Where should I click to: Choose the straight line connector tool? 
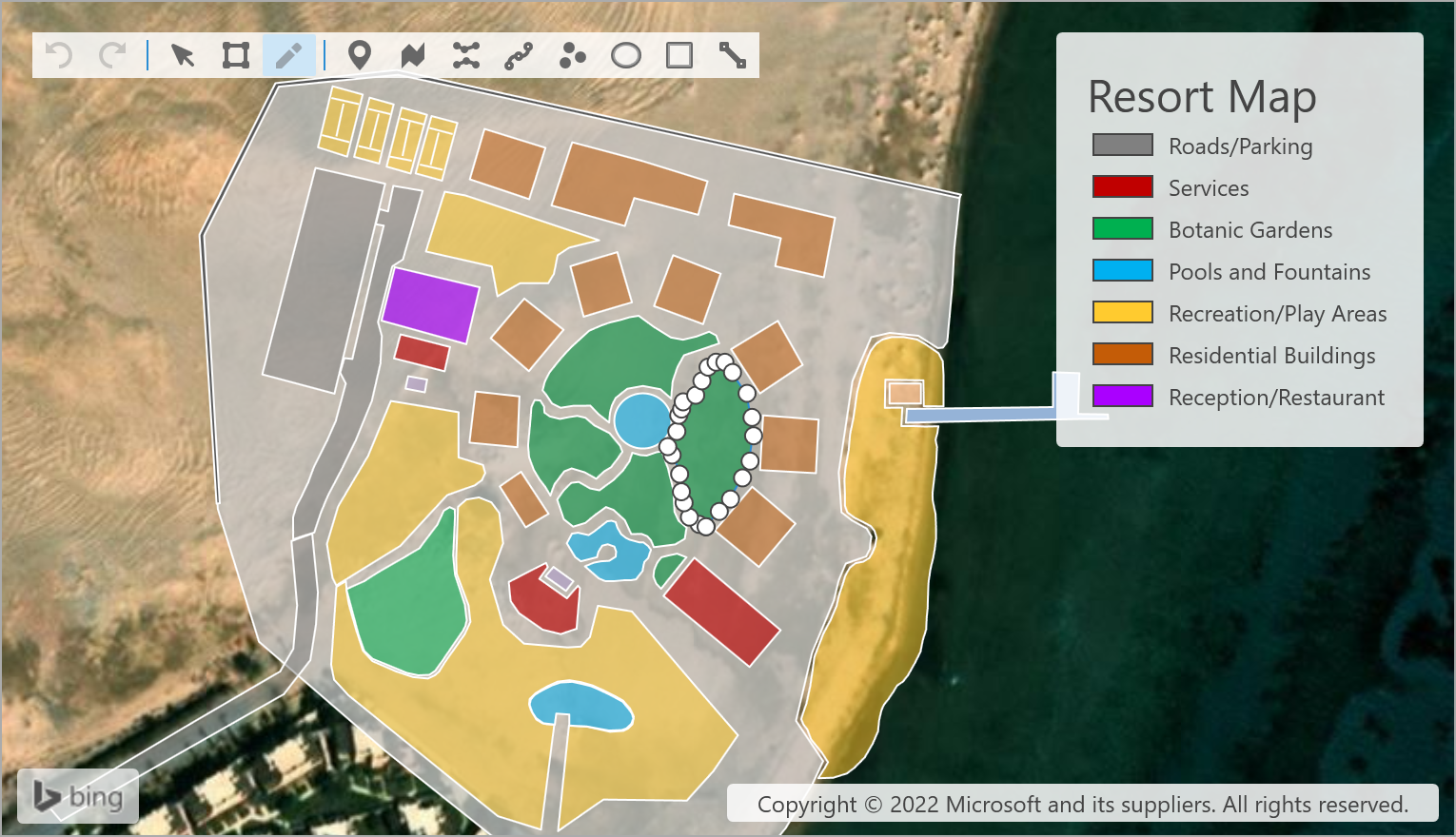click(x=732, y=55)
